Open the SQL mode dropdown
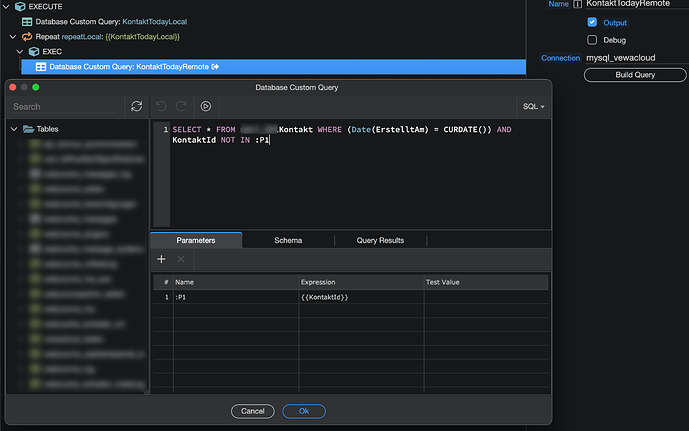The height and width of the screenshot is (431, 689). tap(533, 107)
